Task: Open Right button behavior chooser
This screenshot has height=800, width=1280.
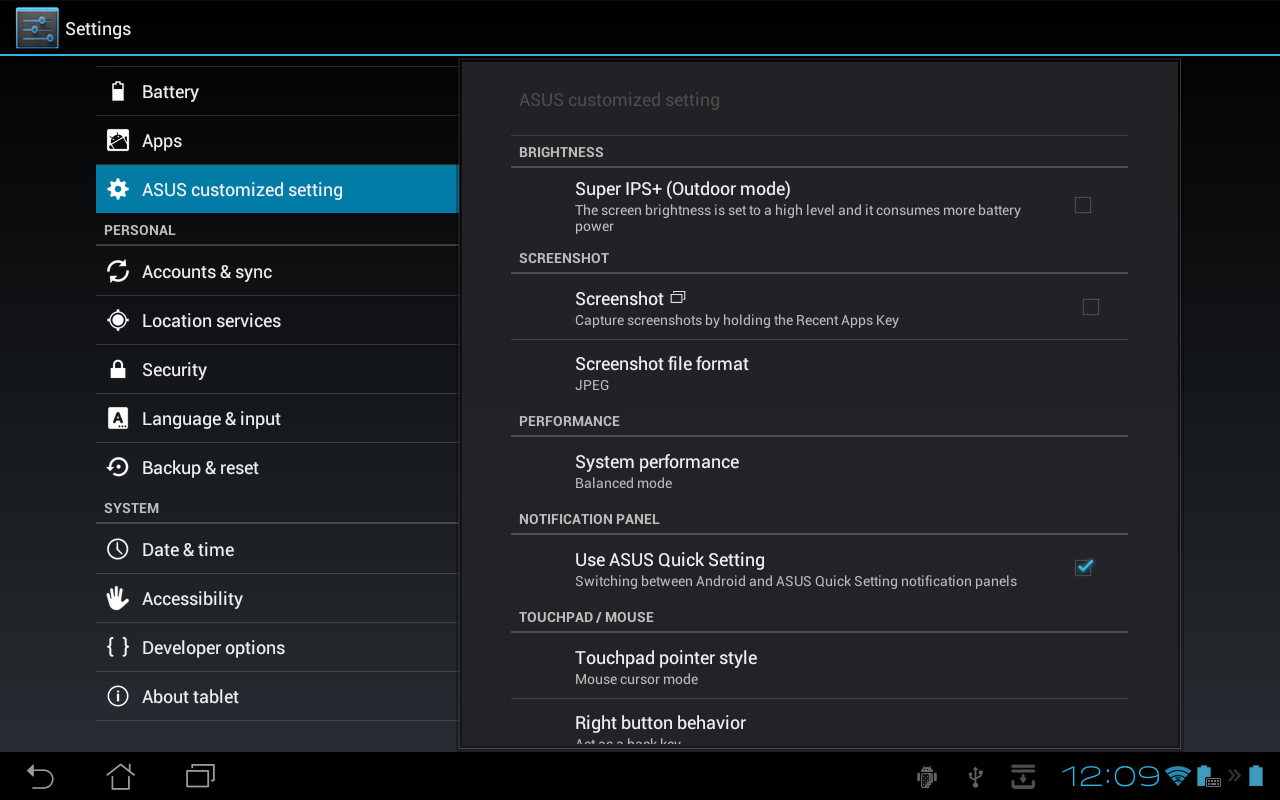Action: [x=819, y=724]
